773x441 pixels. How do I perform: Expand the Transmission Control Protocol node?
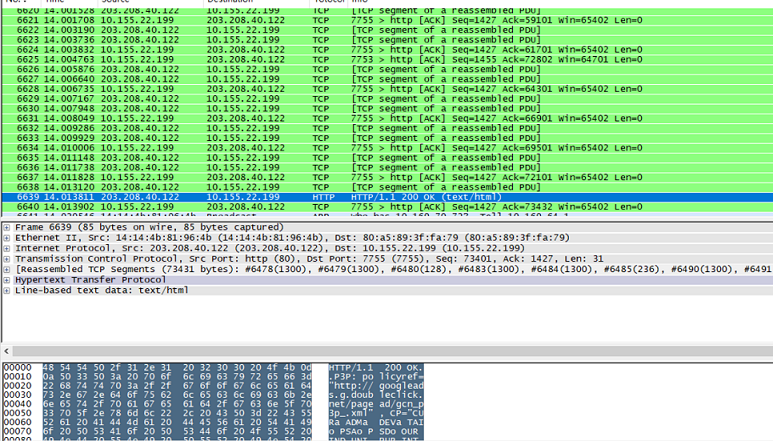pos(7,259)
